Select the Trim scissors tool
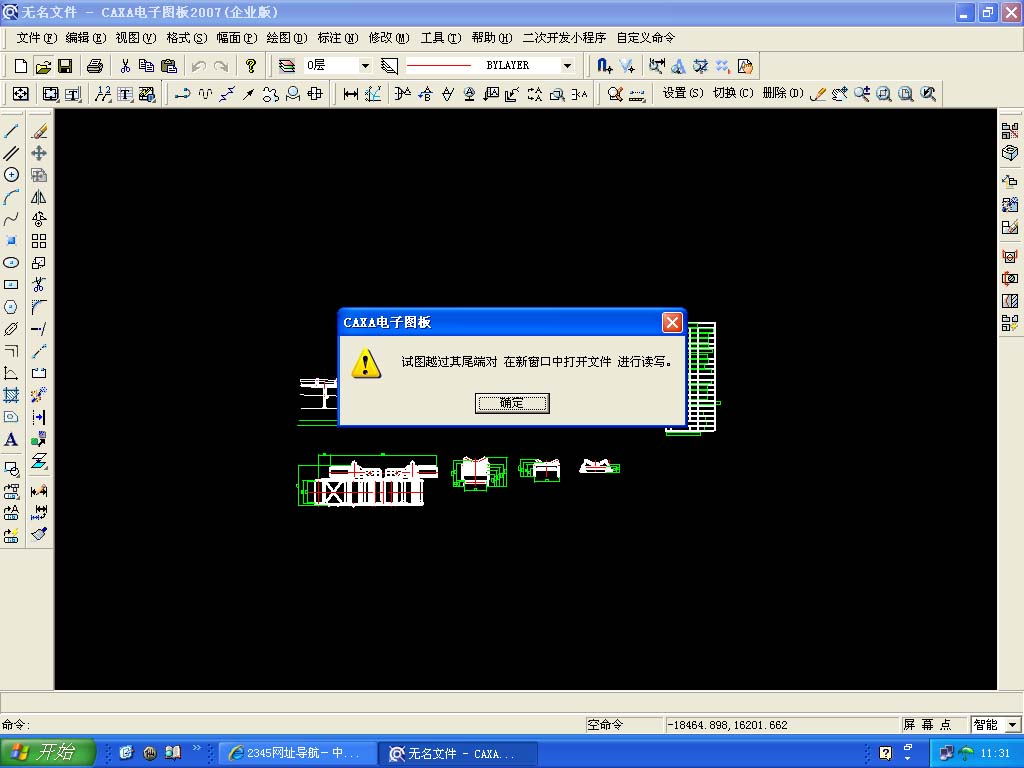Viewport: 1024px width, 768px height. click(x=39, y=285)
